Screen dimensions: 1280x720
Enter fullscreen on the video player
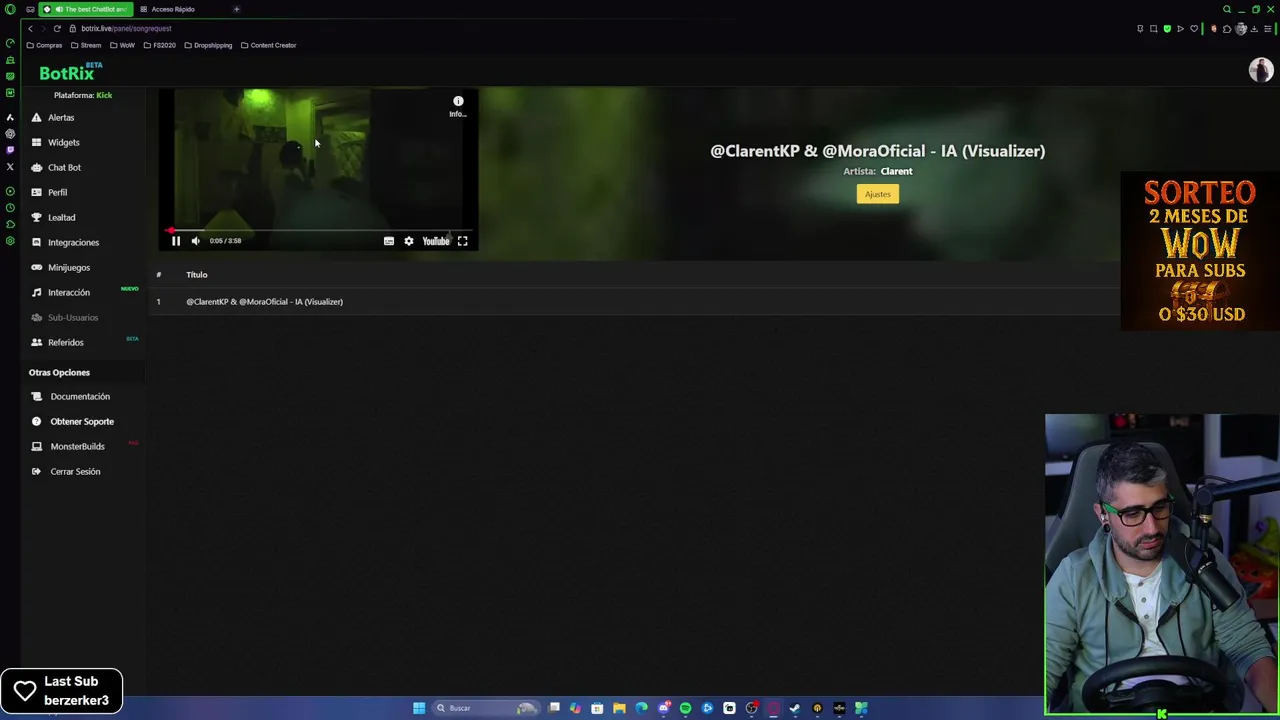(x=463, y=241)
